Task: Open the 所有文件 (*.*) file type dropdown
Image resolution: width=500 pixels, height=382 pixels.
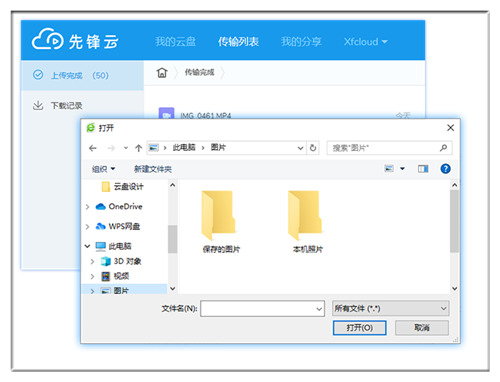Action: pyautogui.click(x=391, y=309)
